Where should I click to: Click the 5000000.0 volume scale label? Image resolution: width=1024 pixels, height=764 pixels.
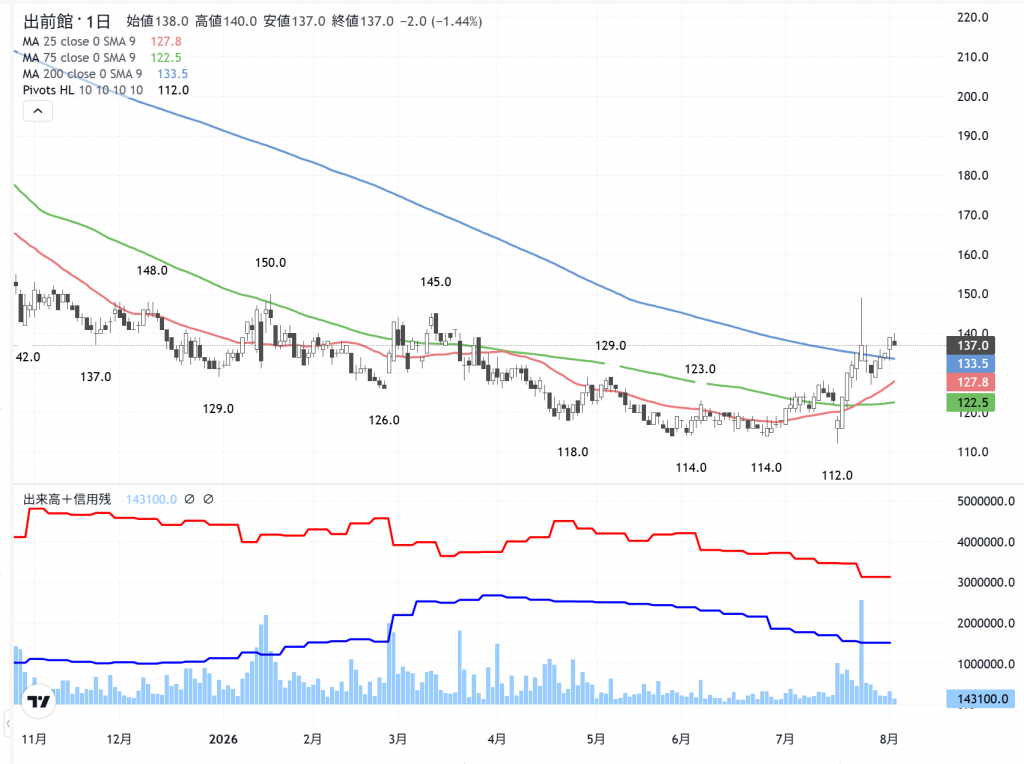[986, 501]
